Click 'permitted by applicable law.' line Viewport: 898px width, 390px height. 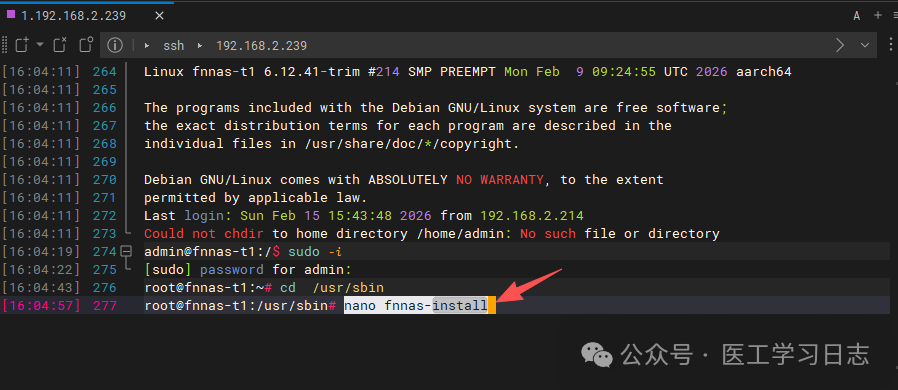255,198
